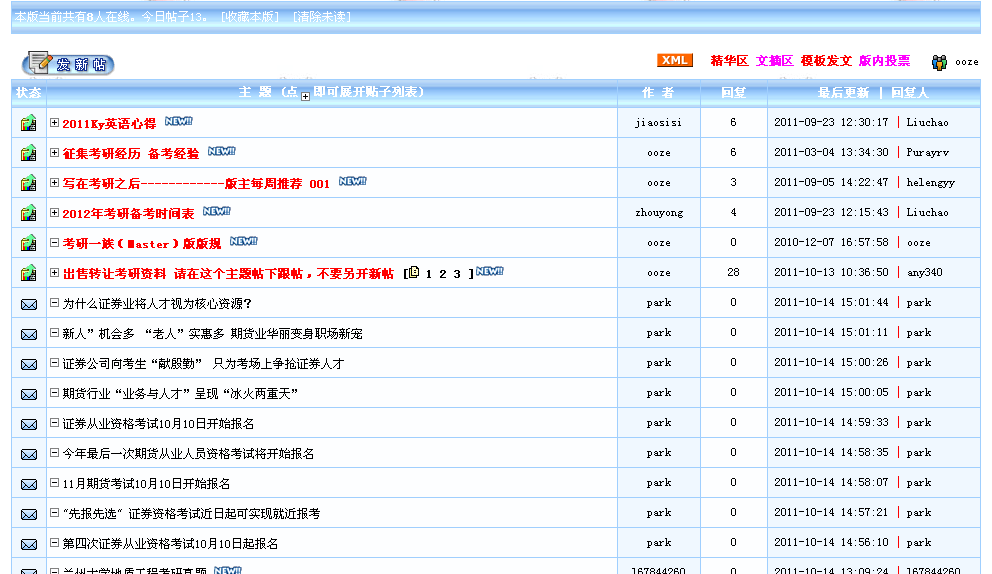Open thread 2012年考研备考时间表

[128, 214]
